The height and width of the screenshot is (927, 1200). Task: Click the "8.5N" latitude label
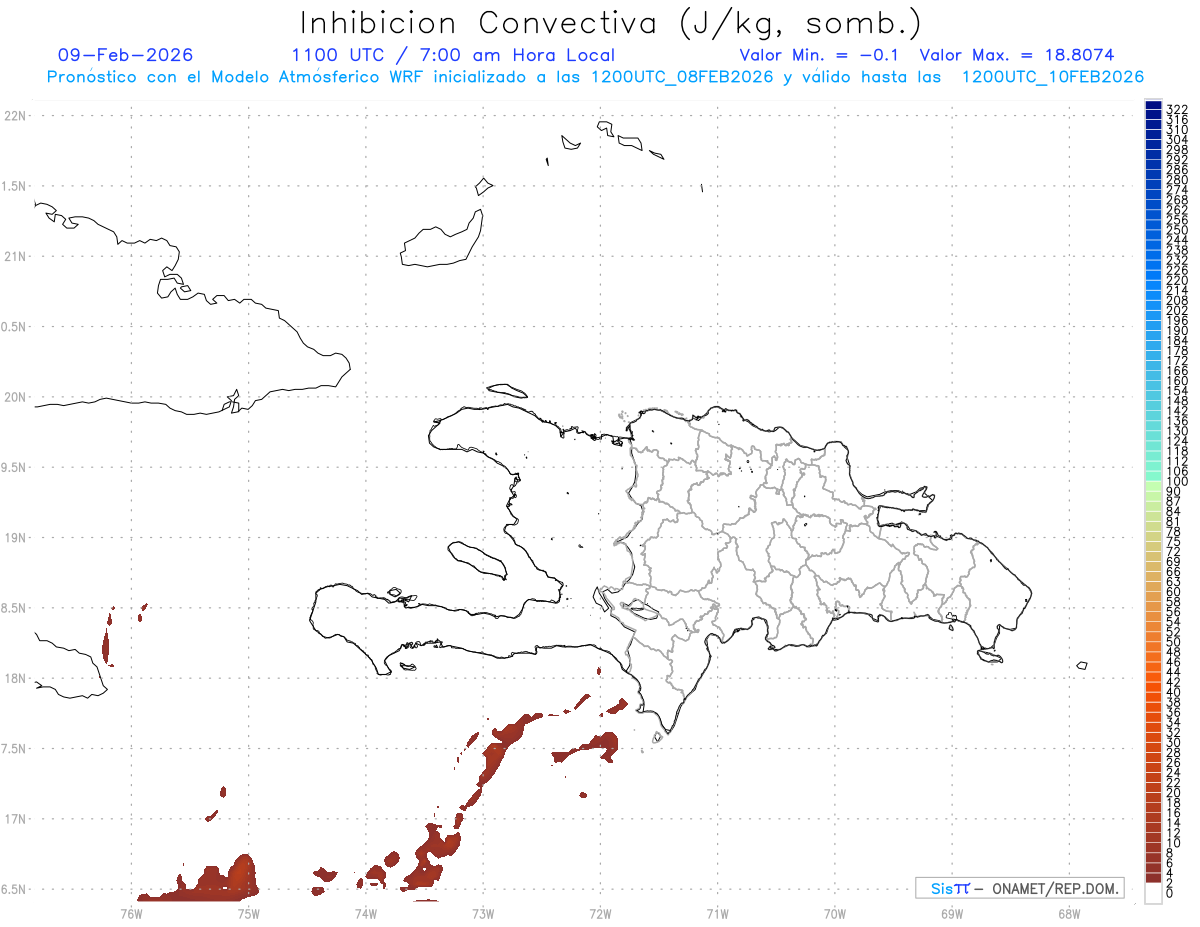click(x=15, y=608)
